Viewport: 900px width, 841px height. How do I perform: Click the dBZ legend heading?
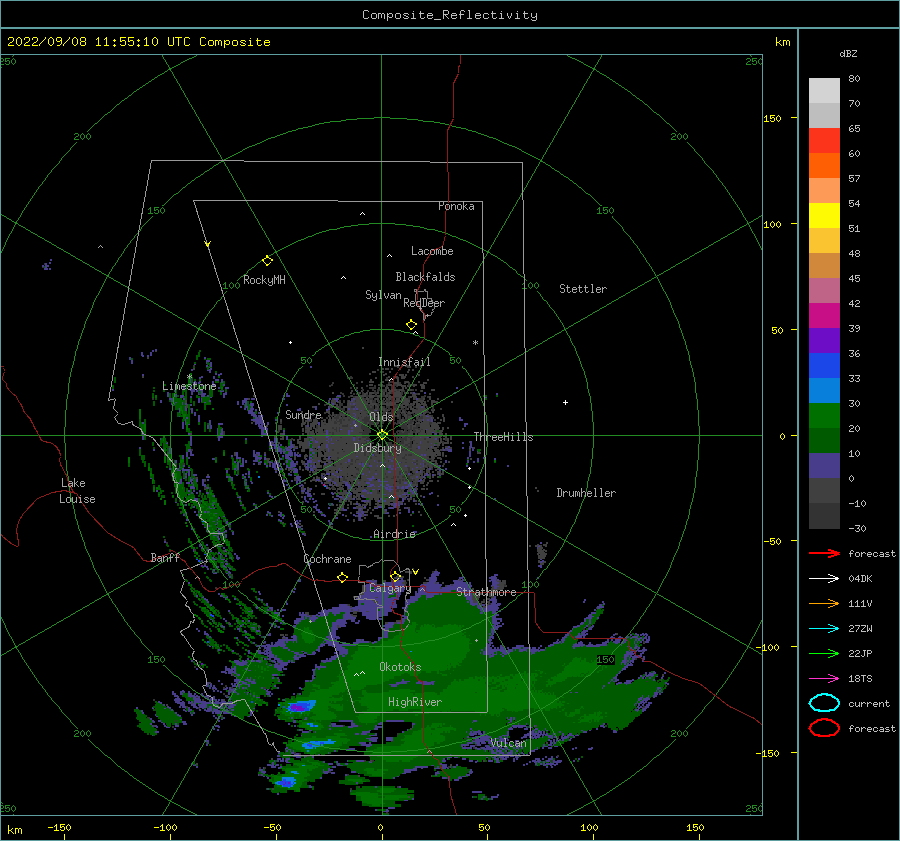coord(848,53)
